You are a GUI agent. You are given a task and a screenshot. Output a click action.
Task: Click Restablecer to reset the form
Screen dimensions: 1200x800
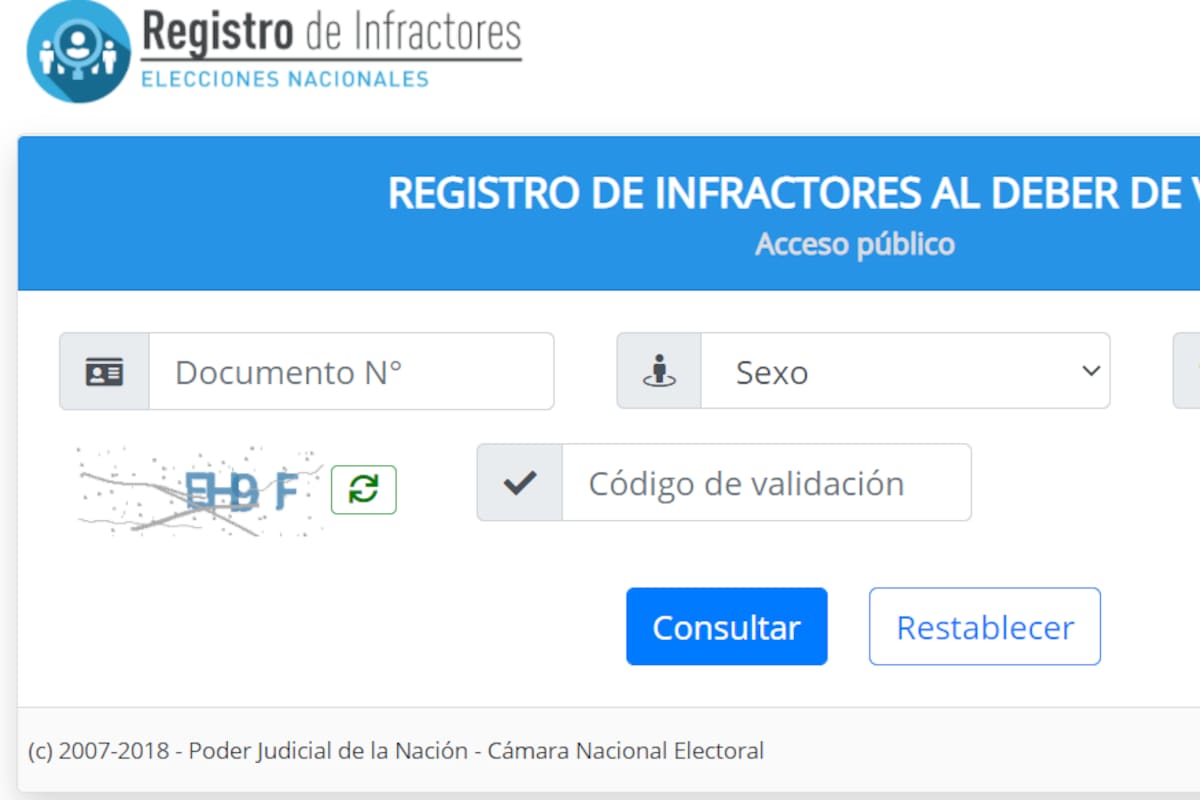pos(984,627)
